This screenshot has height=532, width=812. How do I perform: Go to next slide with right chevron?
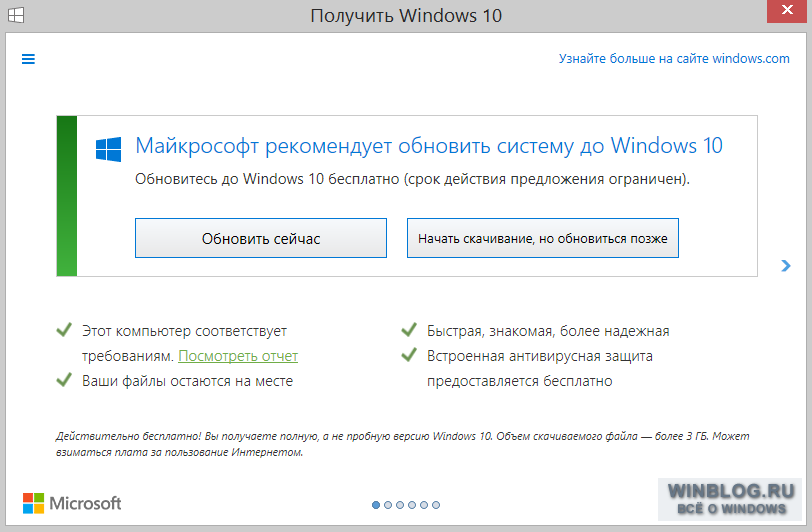(x=786, y=266)
